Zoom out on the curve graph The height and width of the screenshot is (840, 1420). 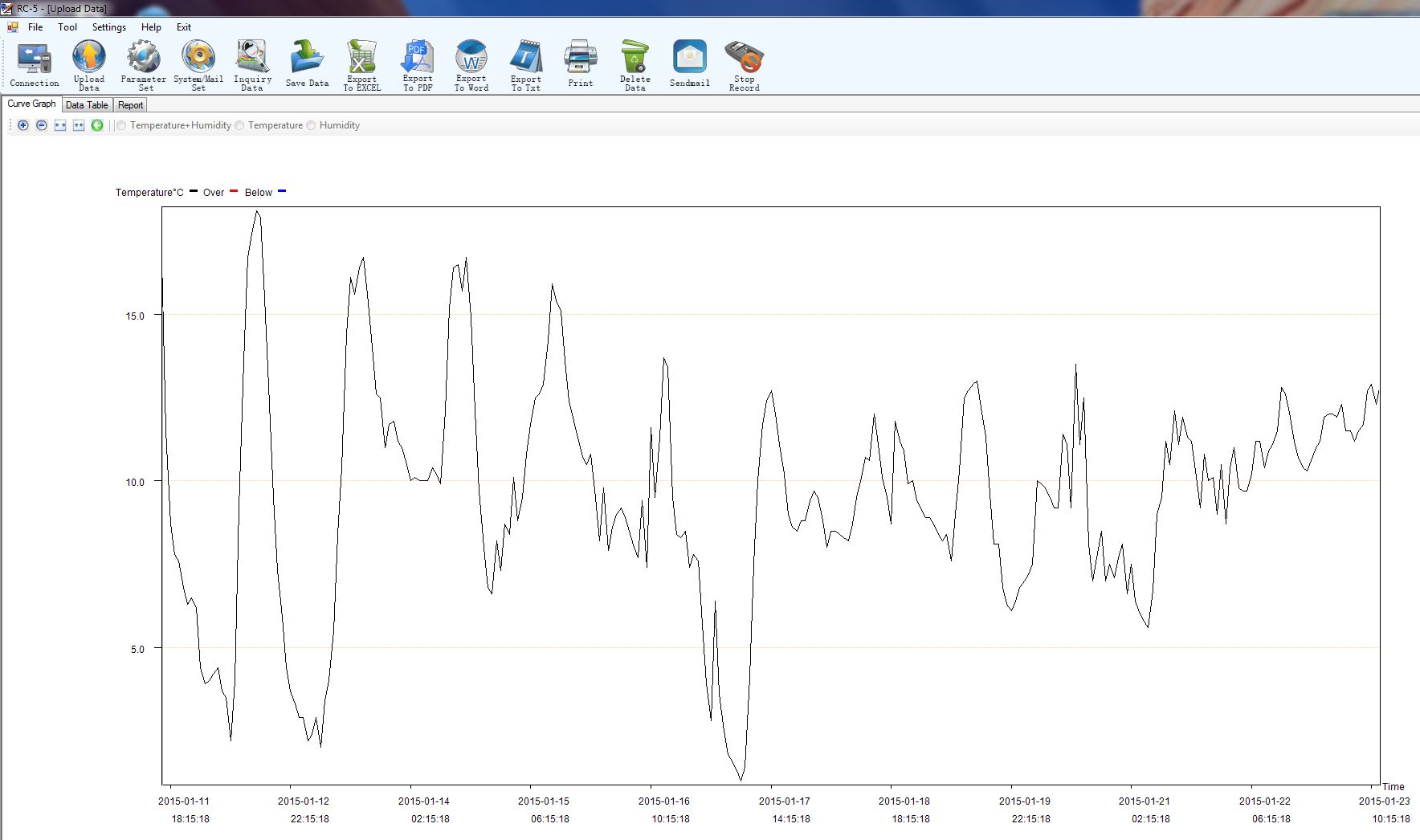point(42,125)
